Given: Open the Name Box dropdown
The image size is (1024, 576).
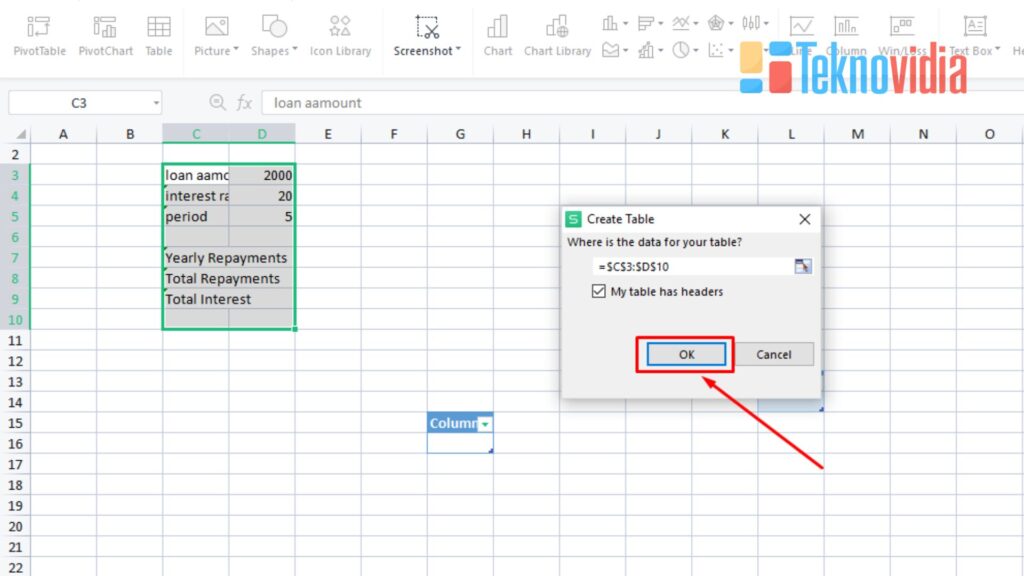Looking at the screenshot, I should coord(156,102).
